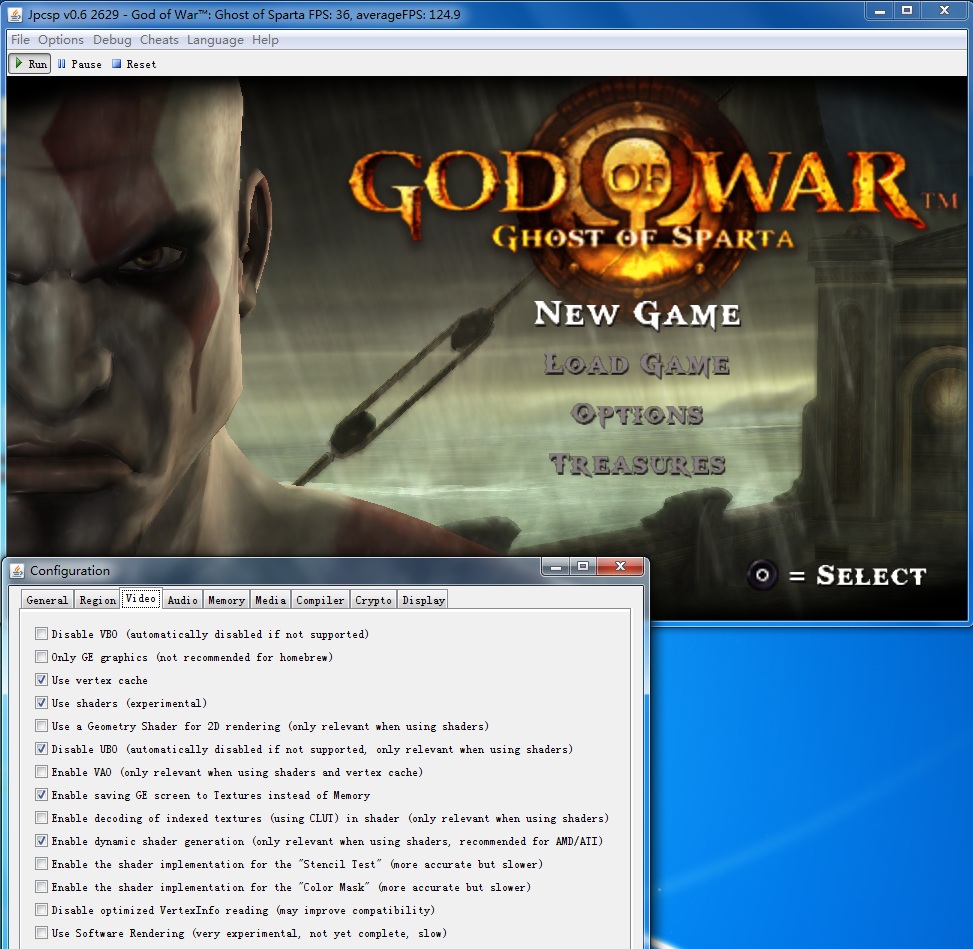Click the Jpcsp Java icon in title bar
This screenshot has width=973, height=949.
(x=16, y=14)
